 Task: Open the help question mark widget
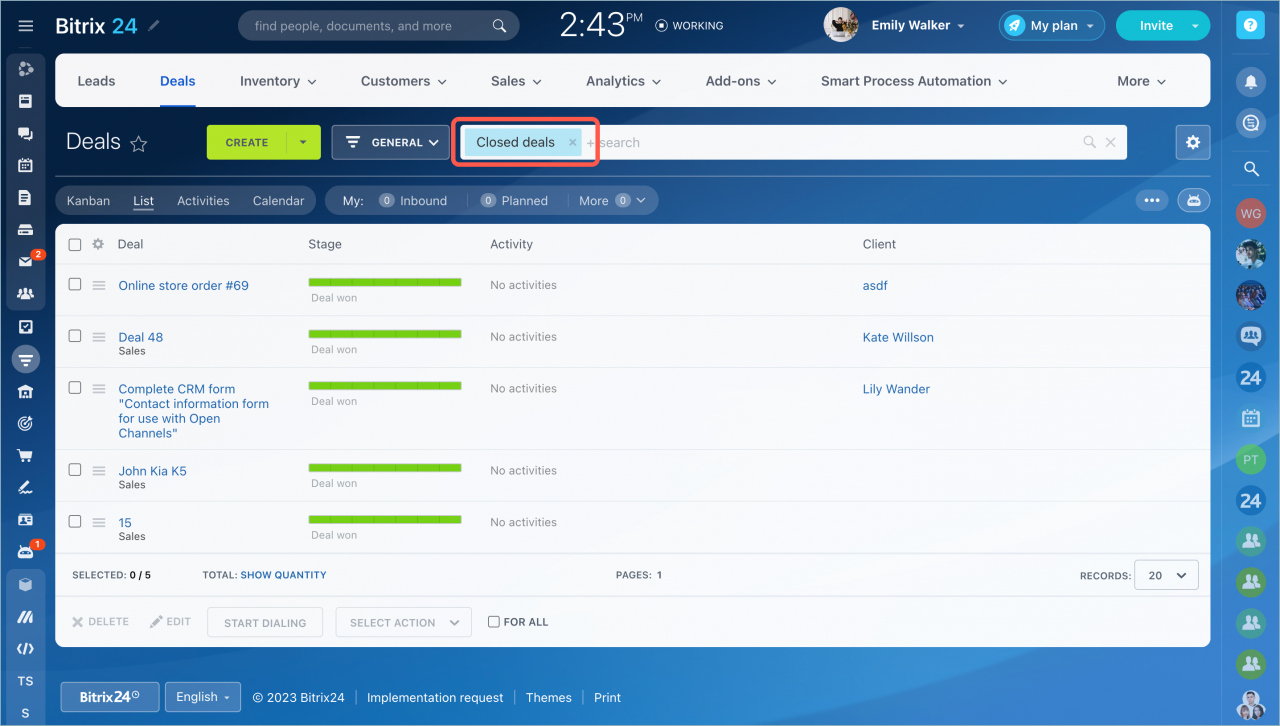(x=1250, y=26)
